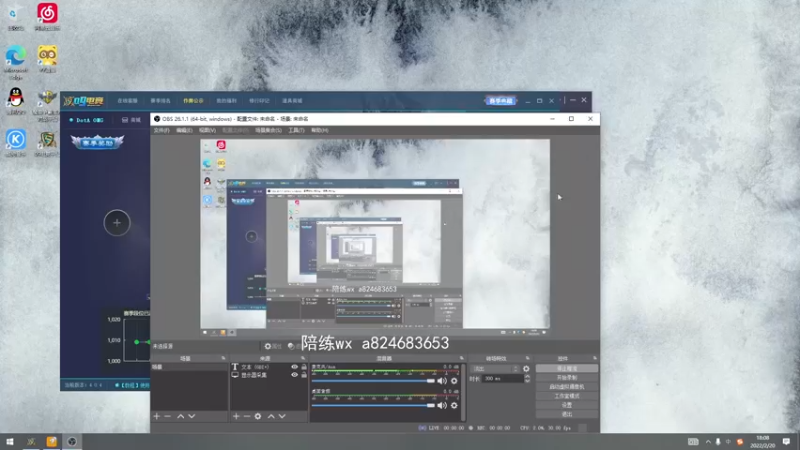The width and height of the screenshot is (800, 450).
Task: Select the scene entry in scenes list
Action: tap(189, 367)
